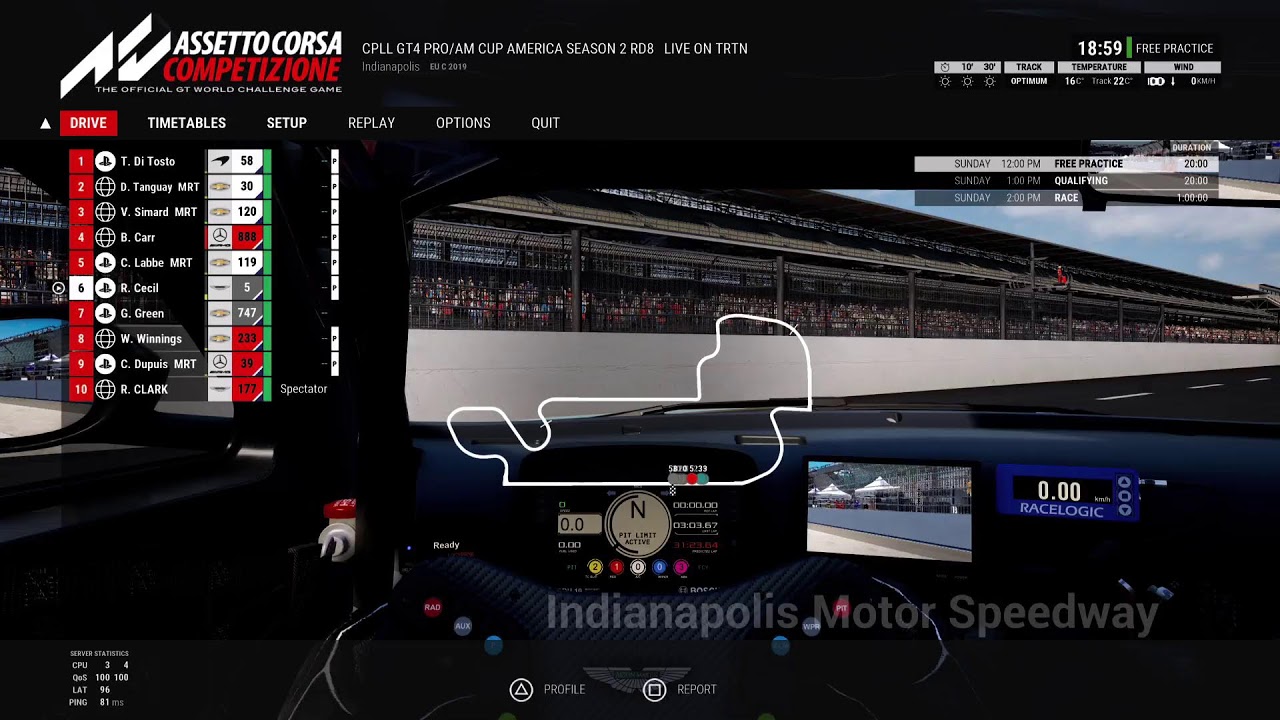Click the wind direction arrow icon
The image size is (1280, 720).
click(1173, 82)
